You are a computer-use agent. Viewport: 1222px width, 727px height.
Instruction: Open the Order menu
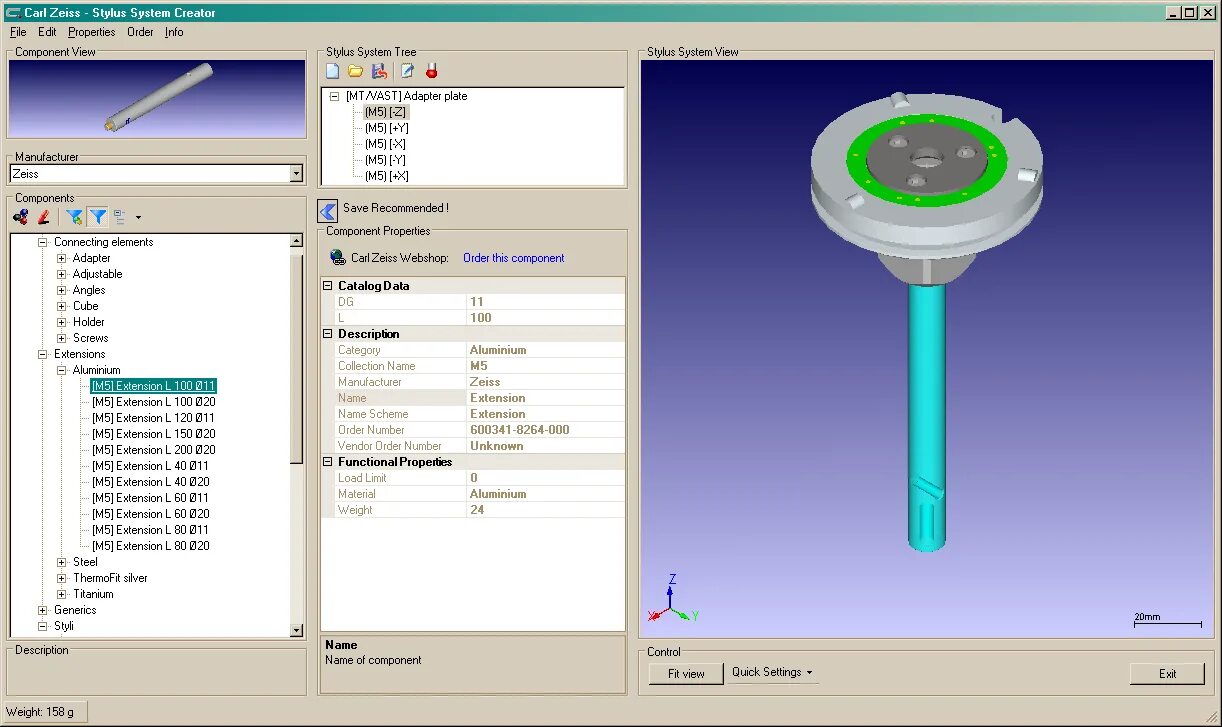[x=140, y=32]
